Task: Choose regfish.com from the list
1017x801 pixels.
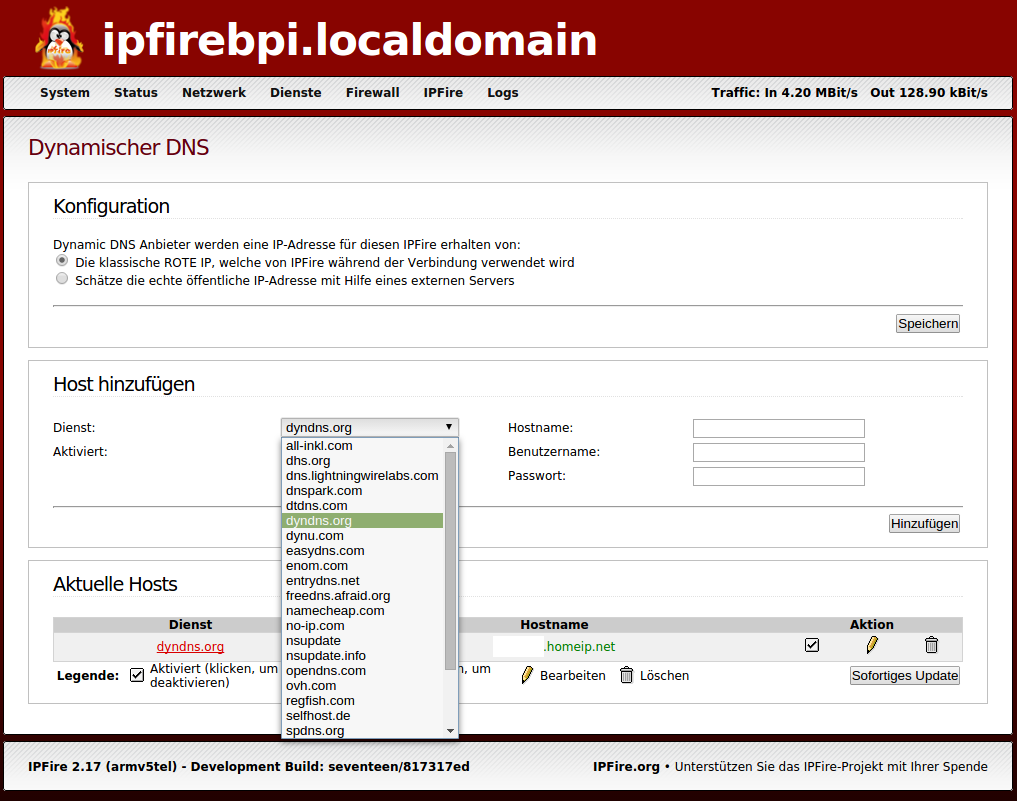Action: [363, 700]
